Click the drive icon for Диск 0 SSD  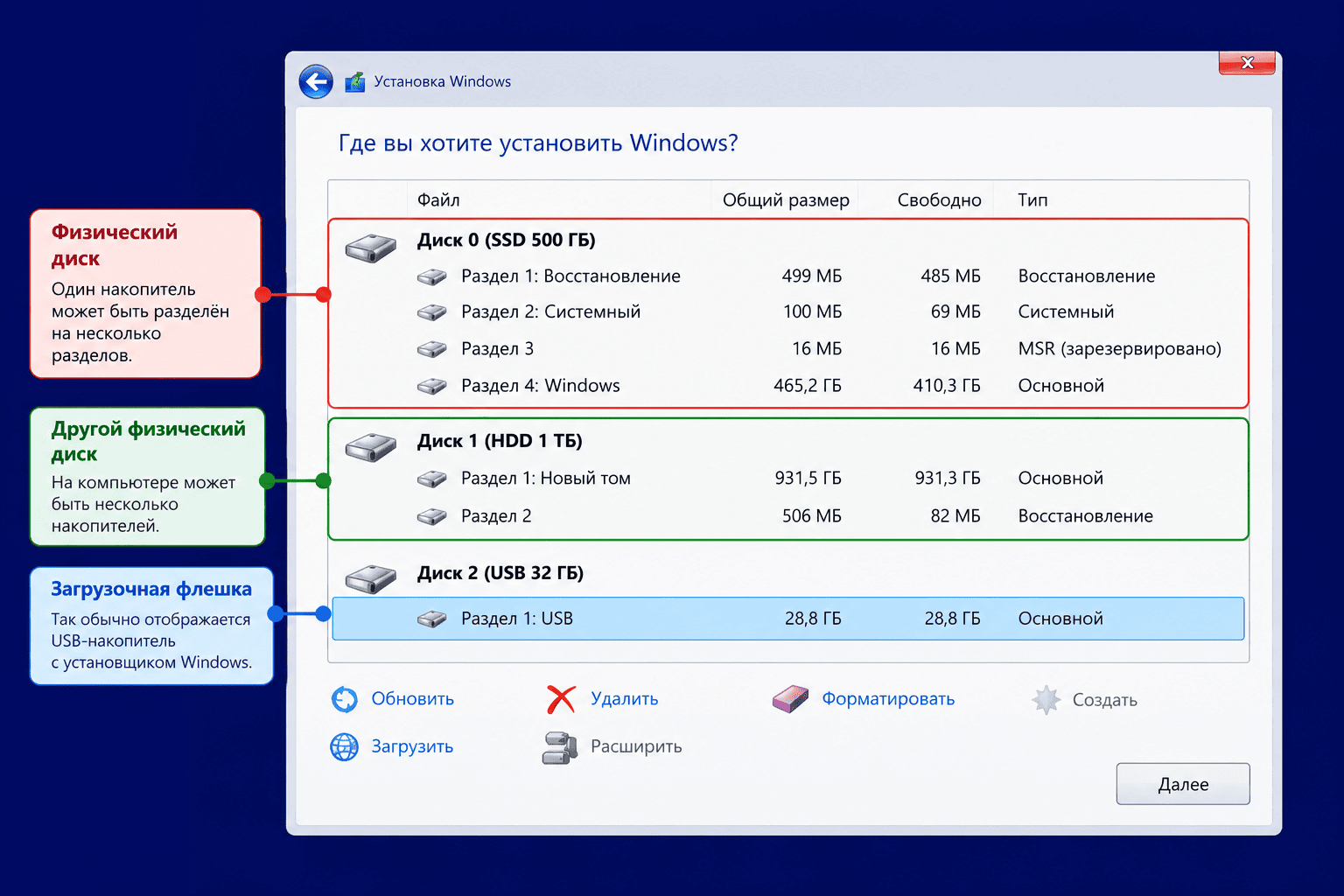(371, 248)
